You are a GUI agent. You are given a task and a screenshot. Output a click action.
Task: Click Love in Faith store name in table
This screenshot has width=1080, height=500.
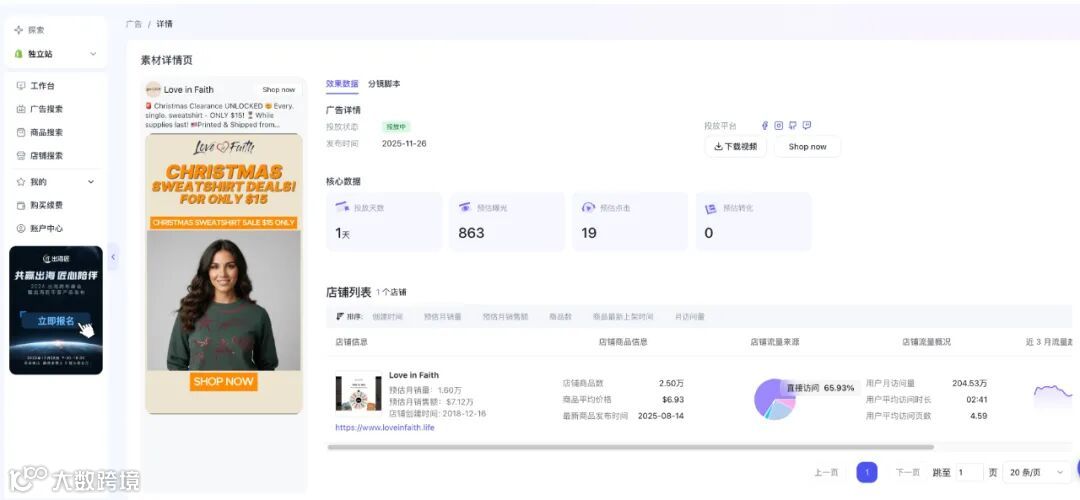point(414,375)
